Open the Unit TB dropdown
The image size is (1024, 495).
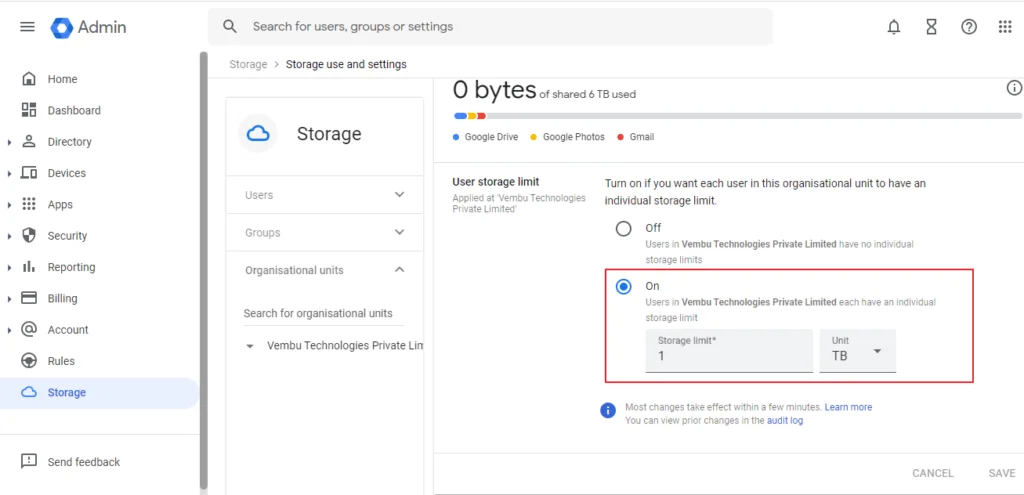click(x=857, y=351)
